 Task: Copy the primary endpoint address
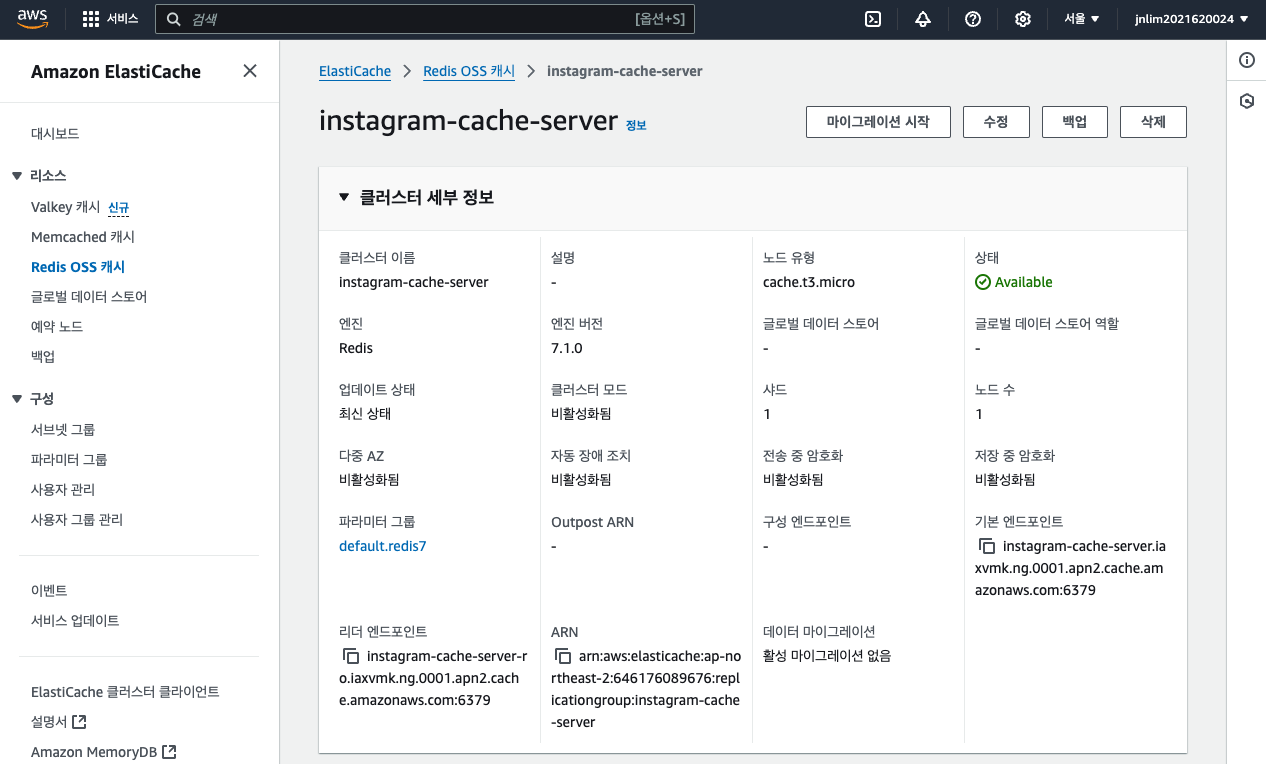pos(987,546)
